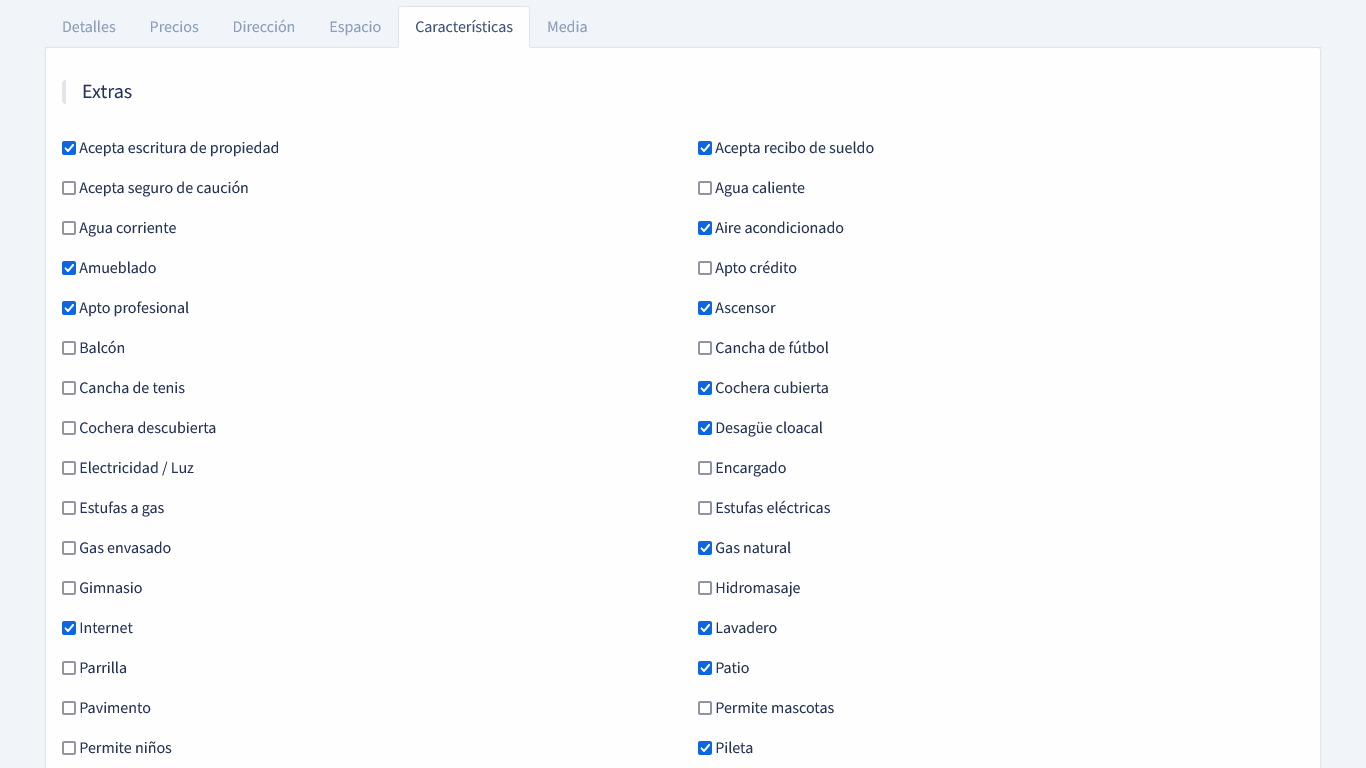This screenshot has width=1366, height=768.
Task: Disable the Amueblado checkbox
Action: (69, 268)
